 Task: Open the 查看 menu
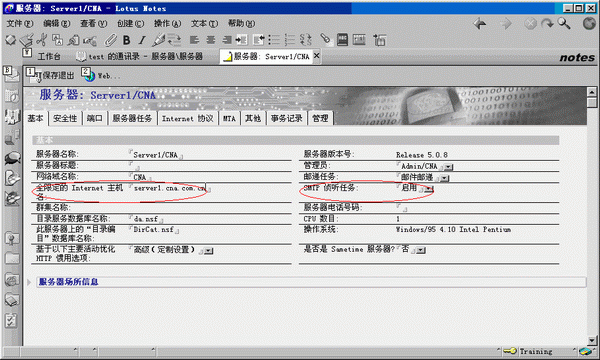94,23
